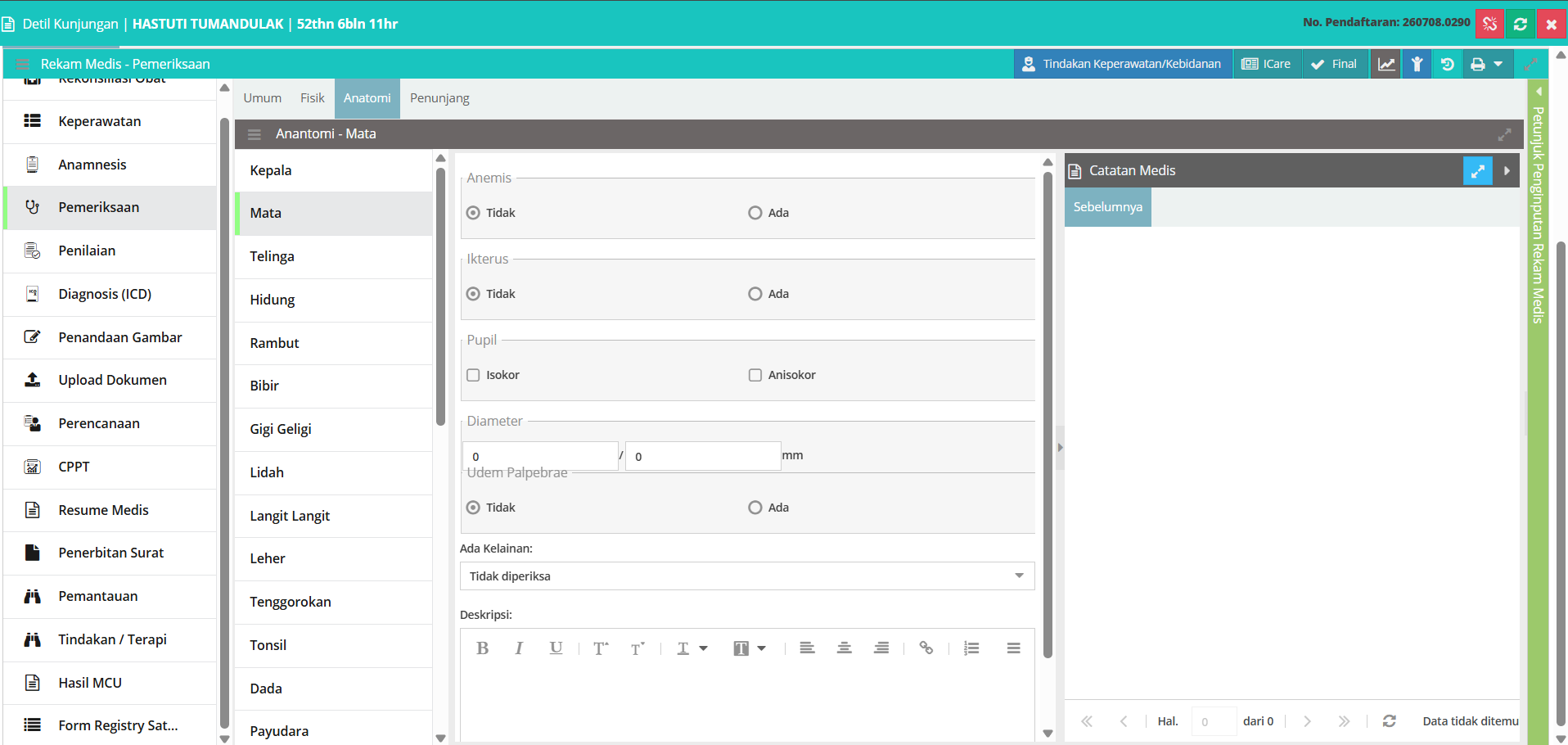Click the chart graph icon in toolbar

coord(1386,64)
